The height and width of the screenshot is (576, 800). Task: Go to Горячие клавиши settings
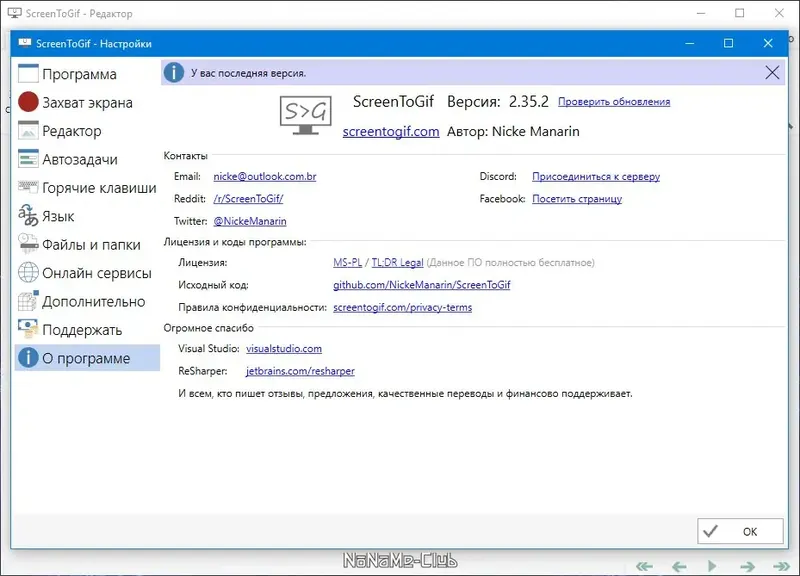point(87,187)
